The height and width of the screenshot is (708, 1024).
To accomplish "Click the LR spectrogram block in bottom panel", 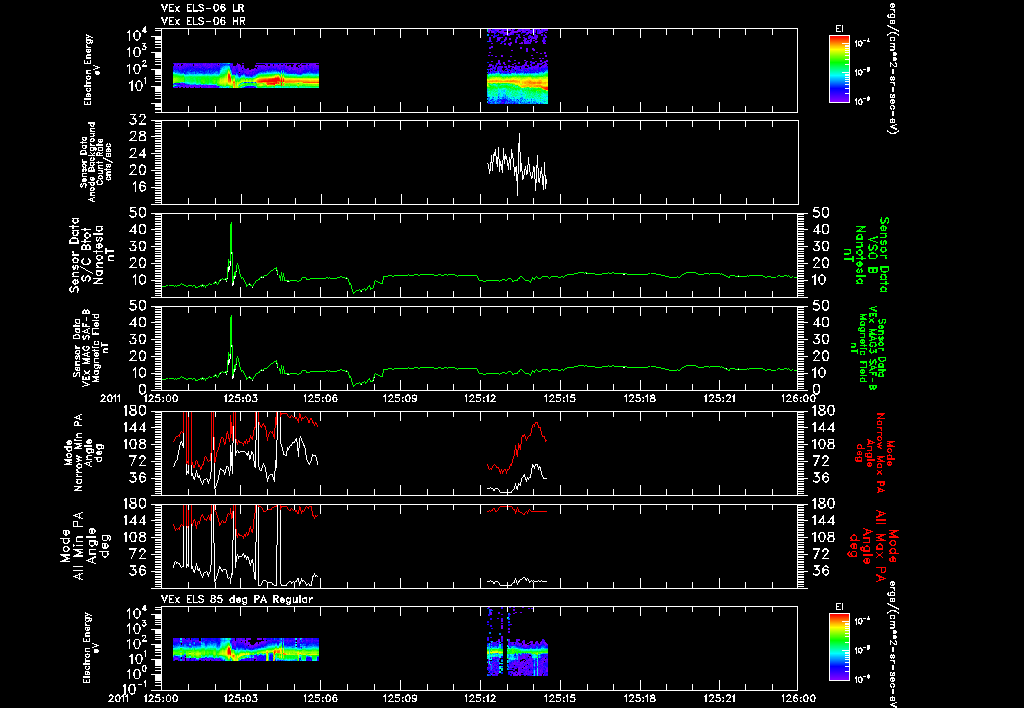I will point(246,649).
